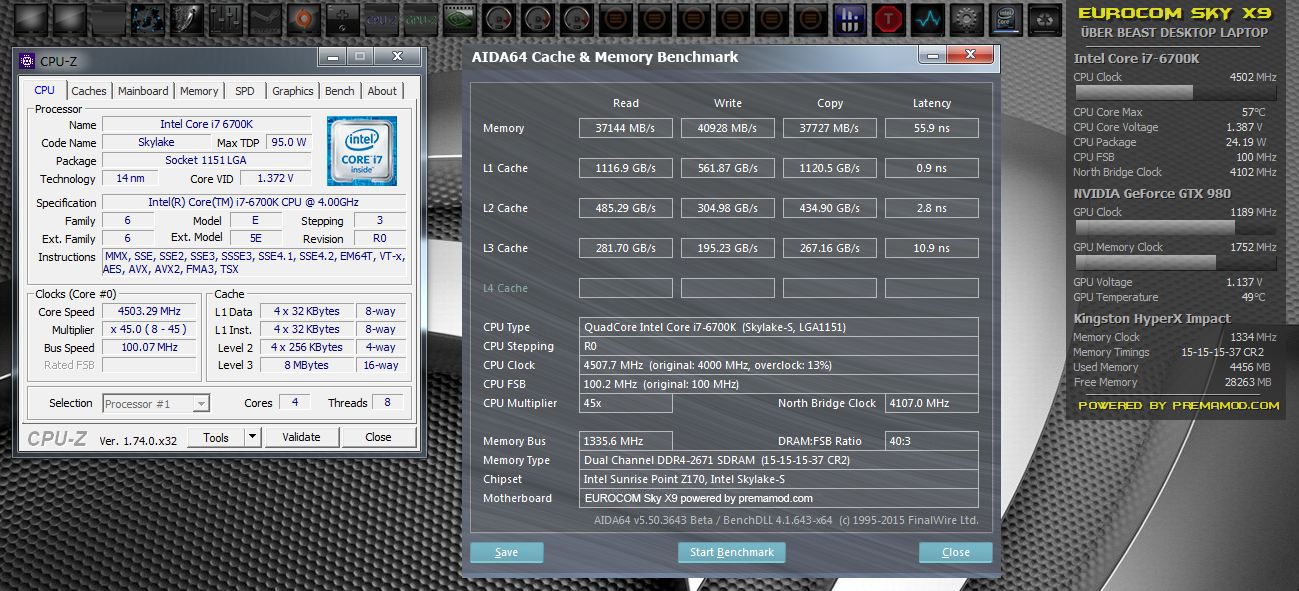Open the CPU-Z dock icon
1299x591 pixels.
click(x=381, y=18)
